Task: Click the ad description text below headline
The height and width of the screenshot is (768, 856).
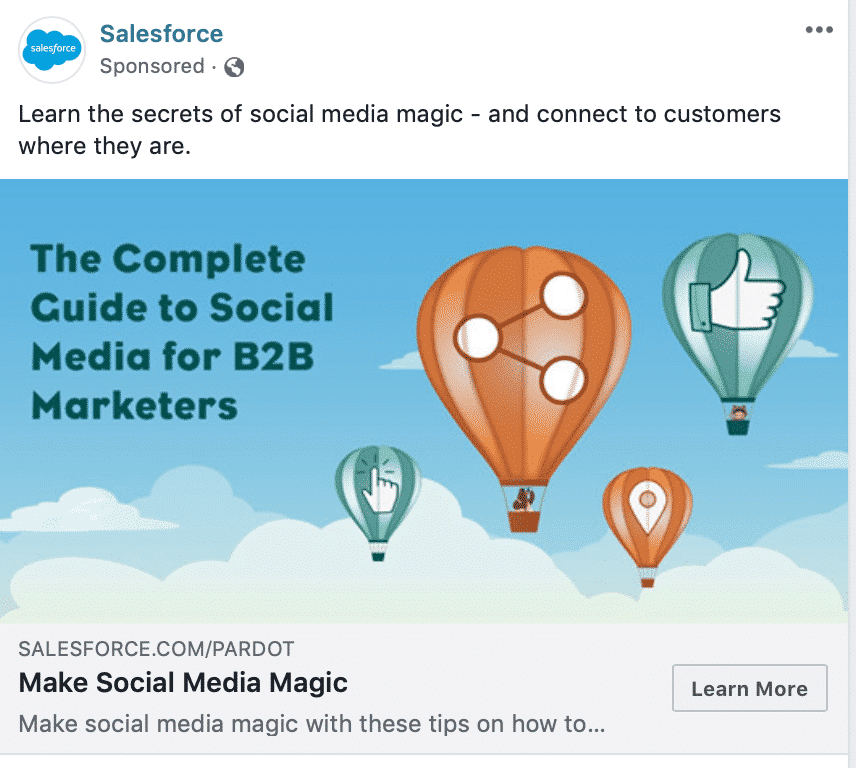Action: tap(312, 724)
